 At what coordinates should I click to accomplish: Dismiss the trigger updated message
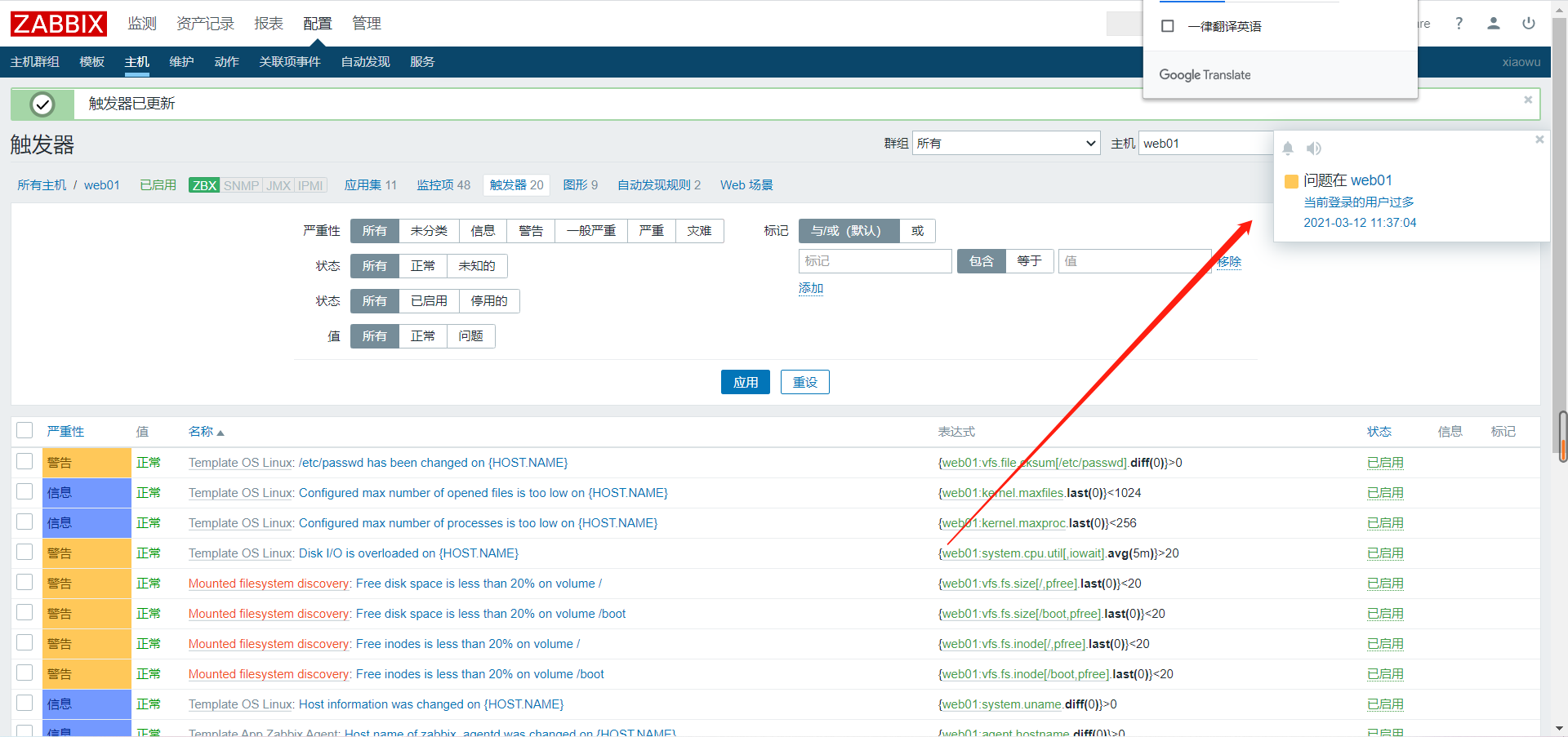pos(1527,100)
